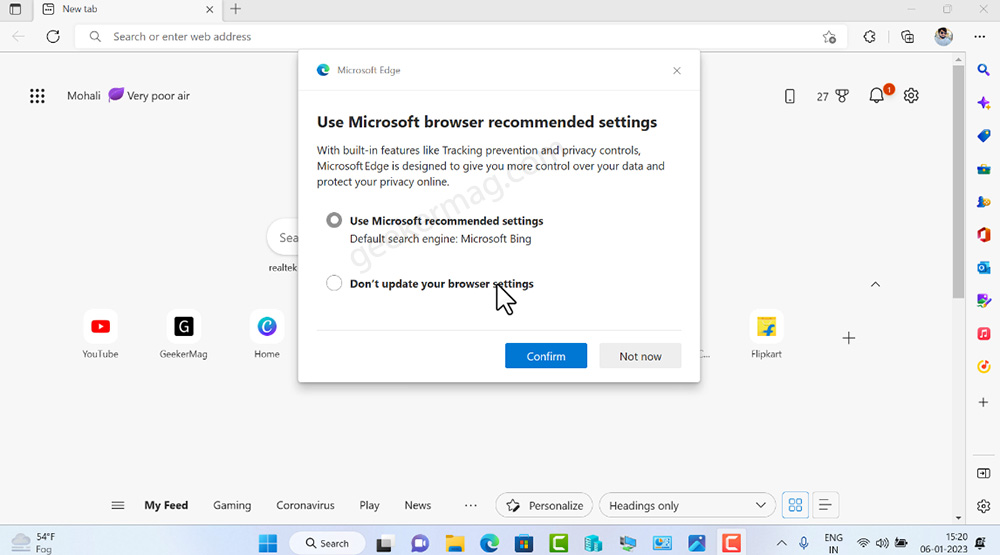Open sidebar Discover sparkle icon
This screenshot has height=555, width=1000.
pos(983,103)
